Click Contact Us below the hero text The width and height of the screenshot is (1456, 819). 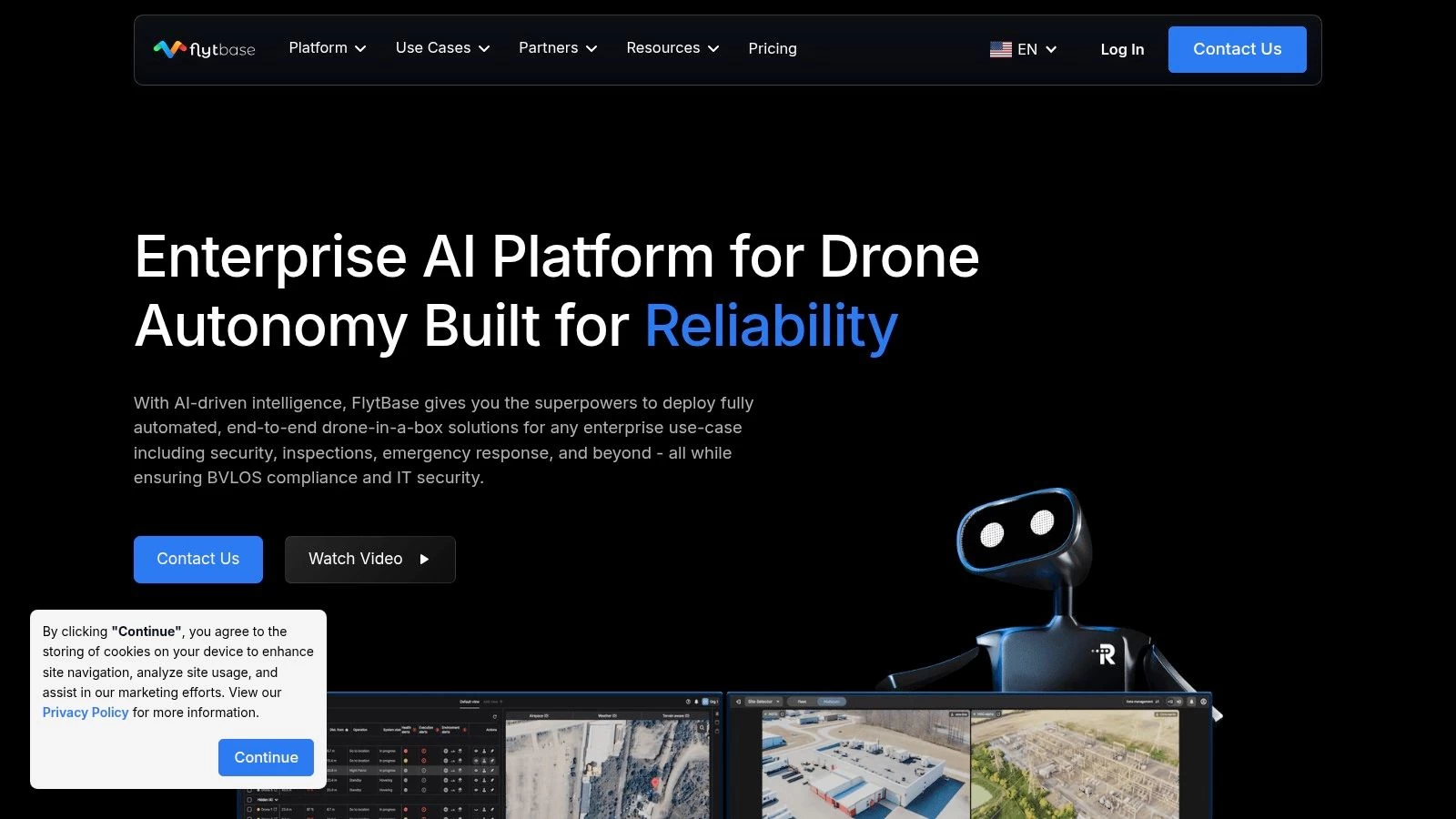pyautogui.click(x=197, y=559)
